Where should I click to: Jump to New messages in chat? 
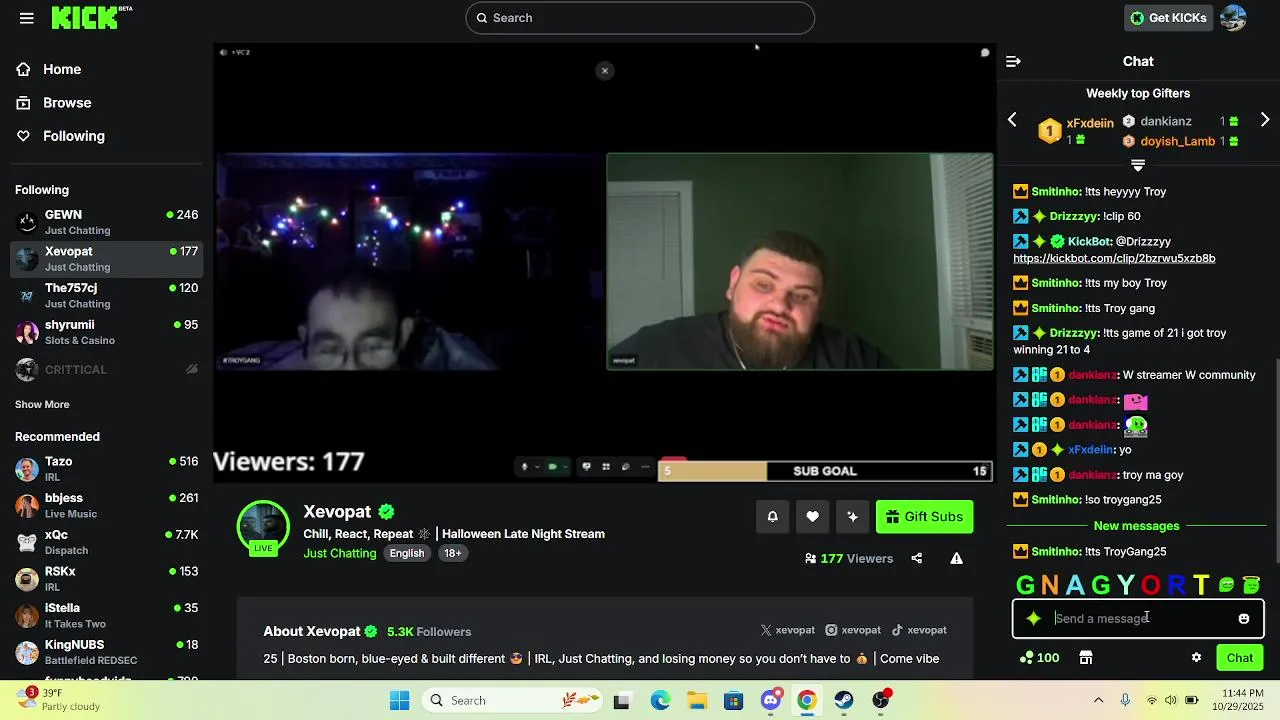(x=1136, y=526)
